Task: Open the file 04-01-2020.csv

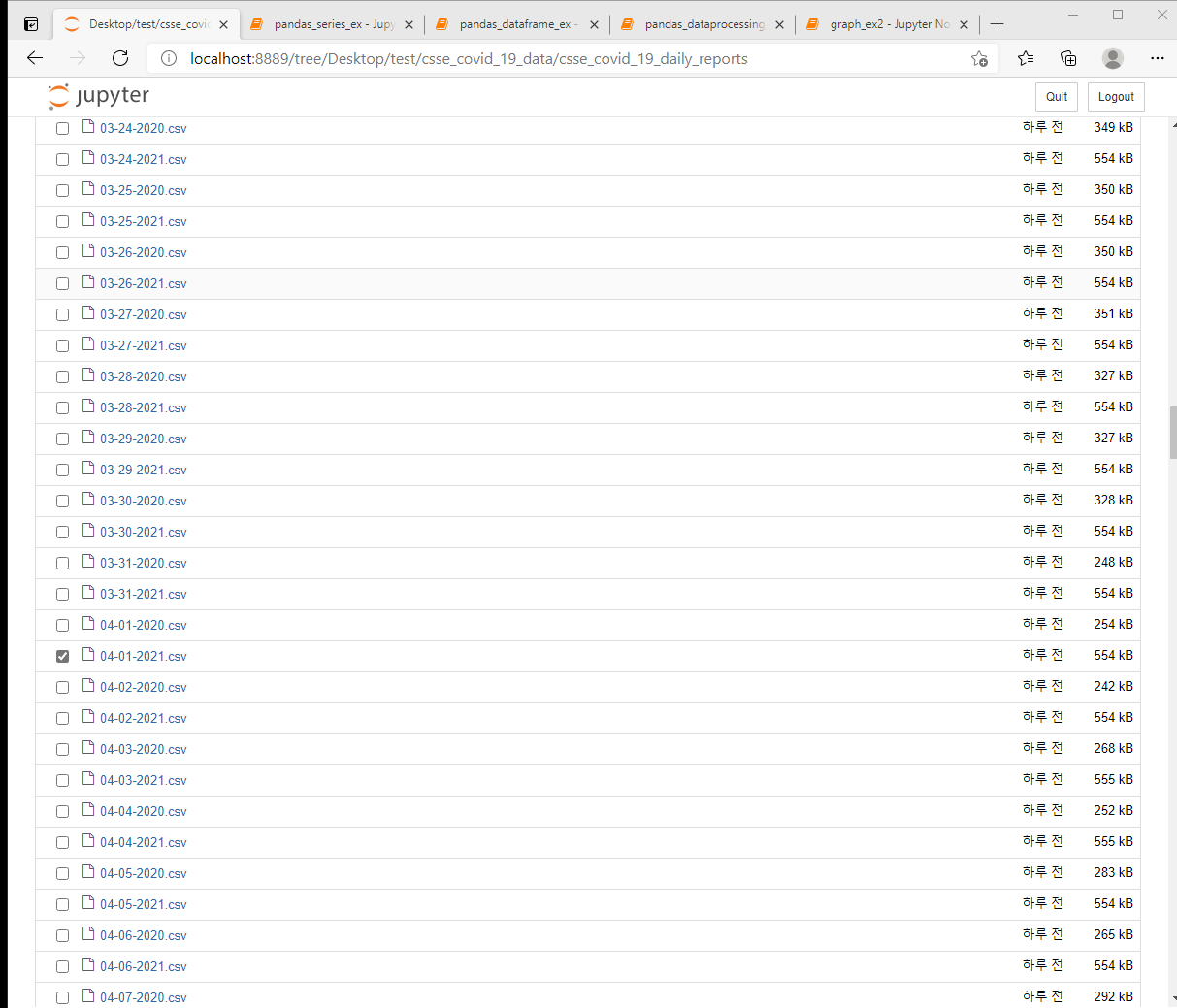Action: 144,625
